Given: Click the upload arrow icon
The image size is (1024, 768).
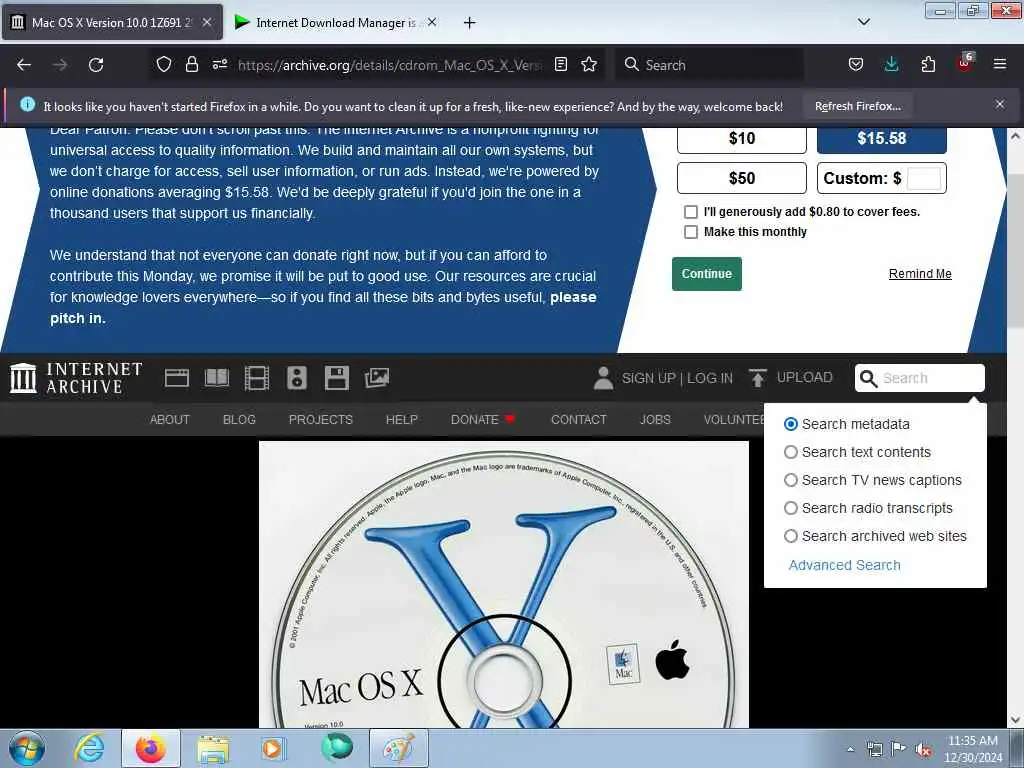Looking at the screenshot, I should [758, 378].
